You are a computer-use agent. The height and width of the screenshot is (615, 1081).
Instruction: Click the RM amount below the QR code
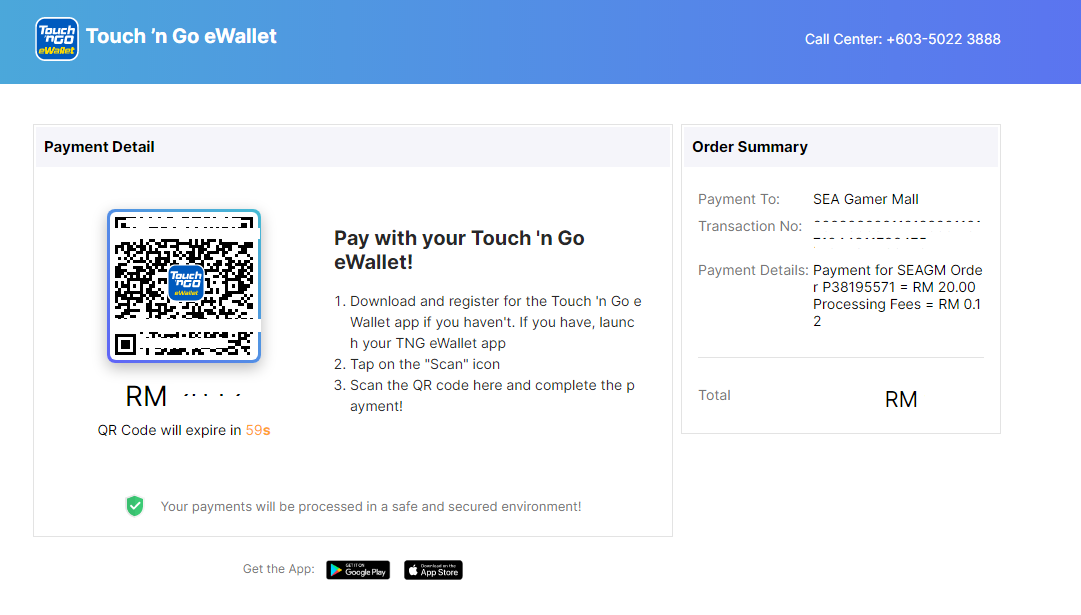click(x=183, y=396)
